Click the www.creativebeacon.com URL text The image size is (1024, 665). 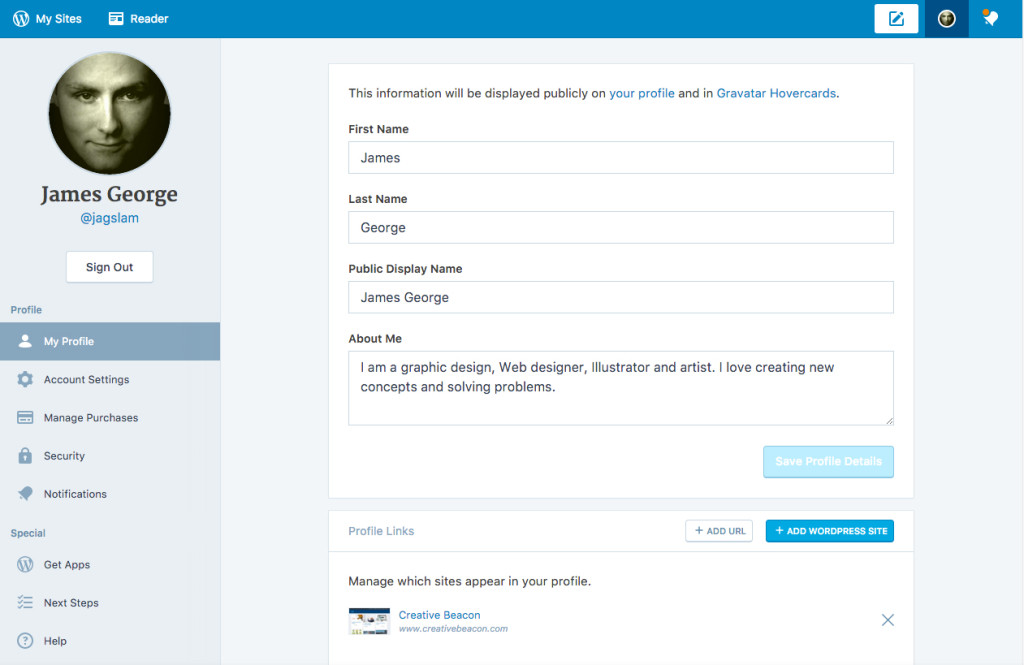click(x=453, y=628)
